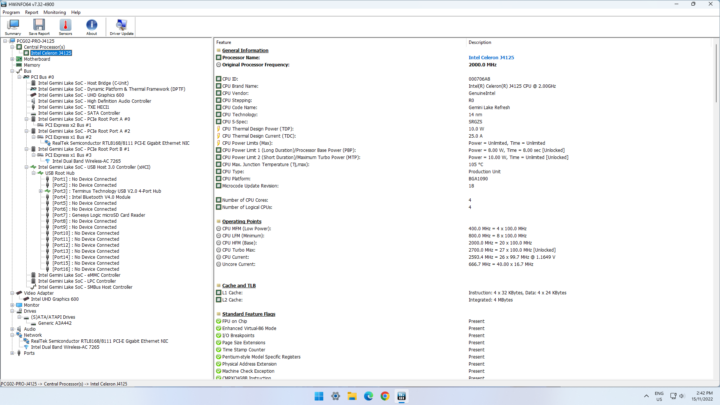Collapse the Drives node
Screen dimensions: 720x405
click(x=12, y=311)
